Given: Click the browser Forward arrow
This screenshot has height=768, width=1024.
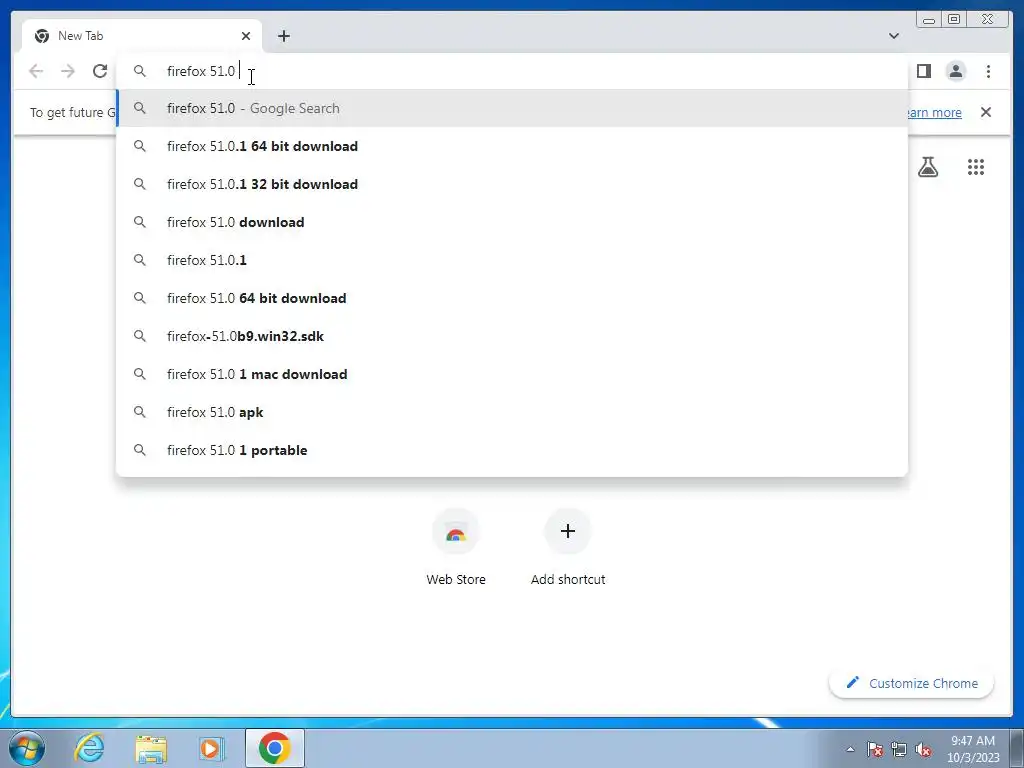Looking at the screenshot, I should 68,71.
